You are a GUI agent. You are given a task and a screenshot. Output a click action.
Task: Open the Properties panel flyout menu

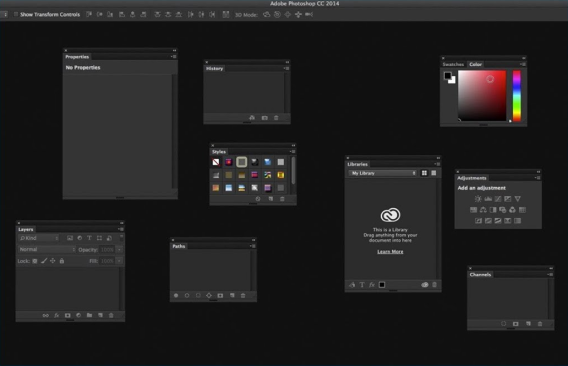tap(174, 57)
